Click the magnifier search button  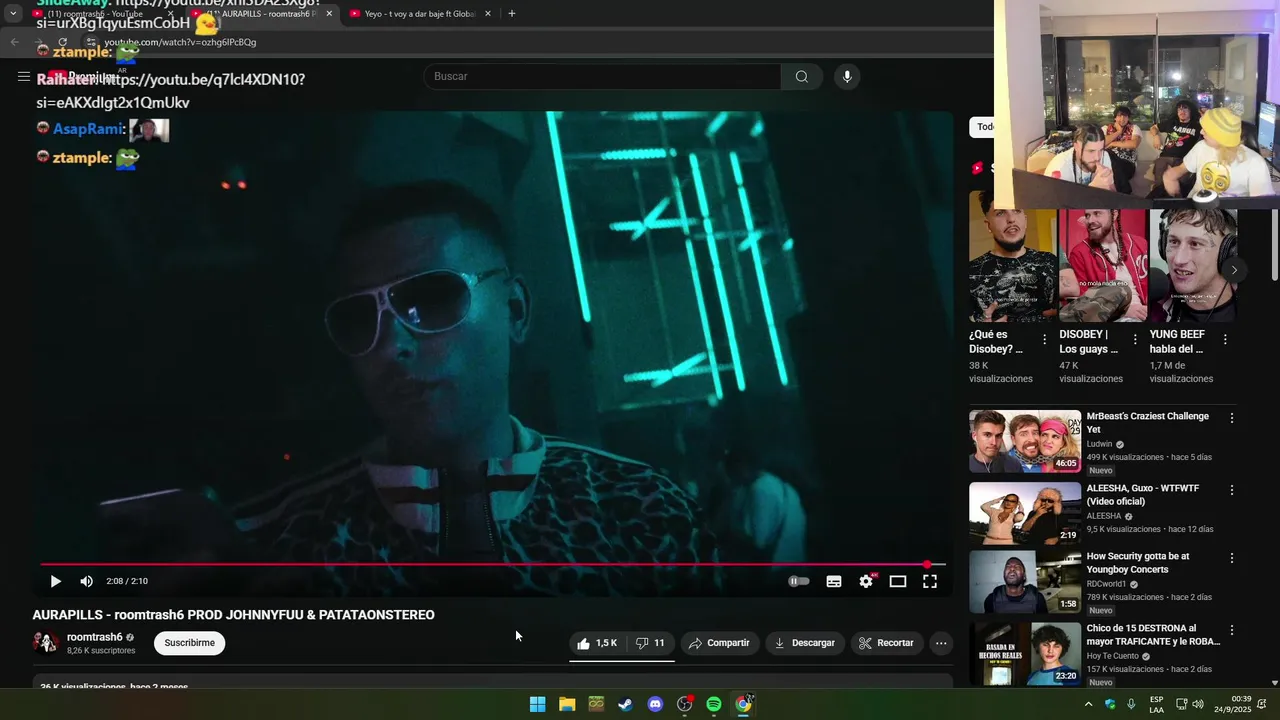(x=802, y=76)
